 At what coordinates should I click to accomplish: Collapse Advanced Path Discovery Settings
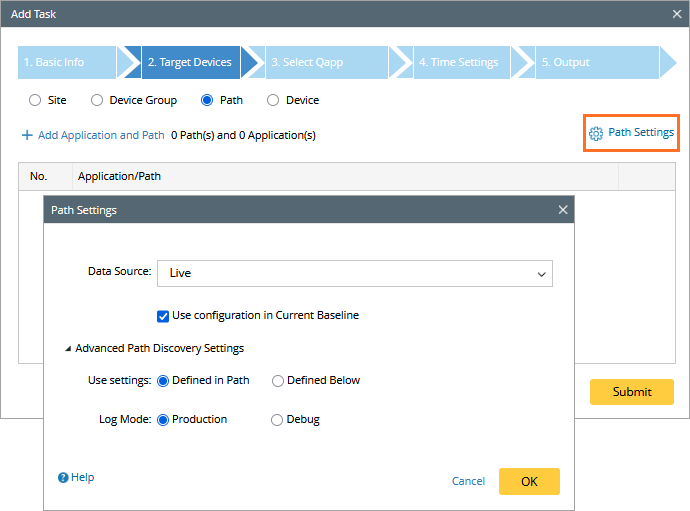tap(68, 349)
